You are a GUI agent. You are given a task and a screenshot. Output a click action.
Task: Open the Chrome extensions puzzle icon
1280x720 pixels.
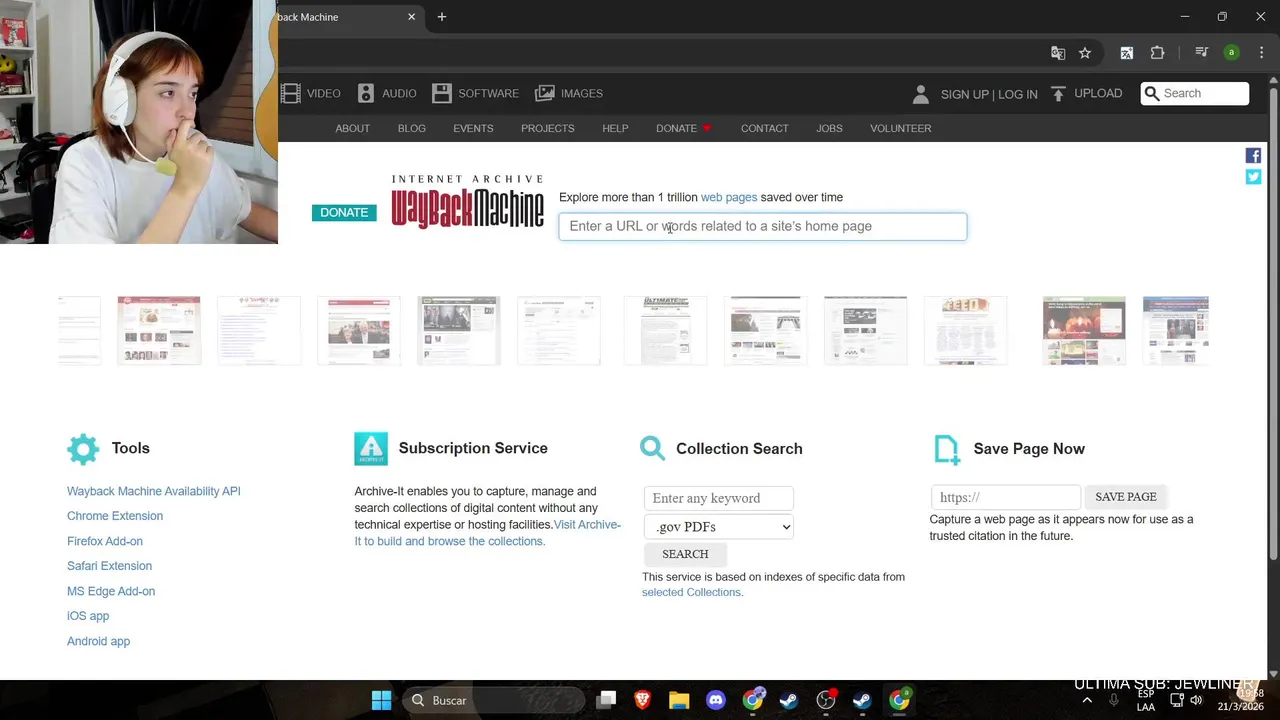(1158, 53)
